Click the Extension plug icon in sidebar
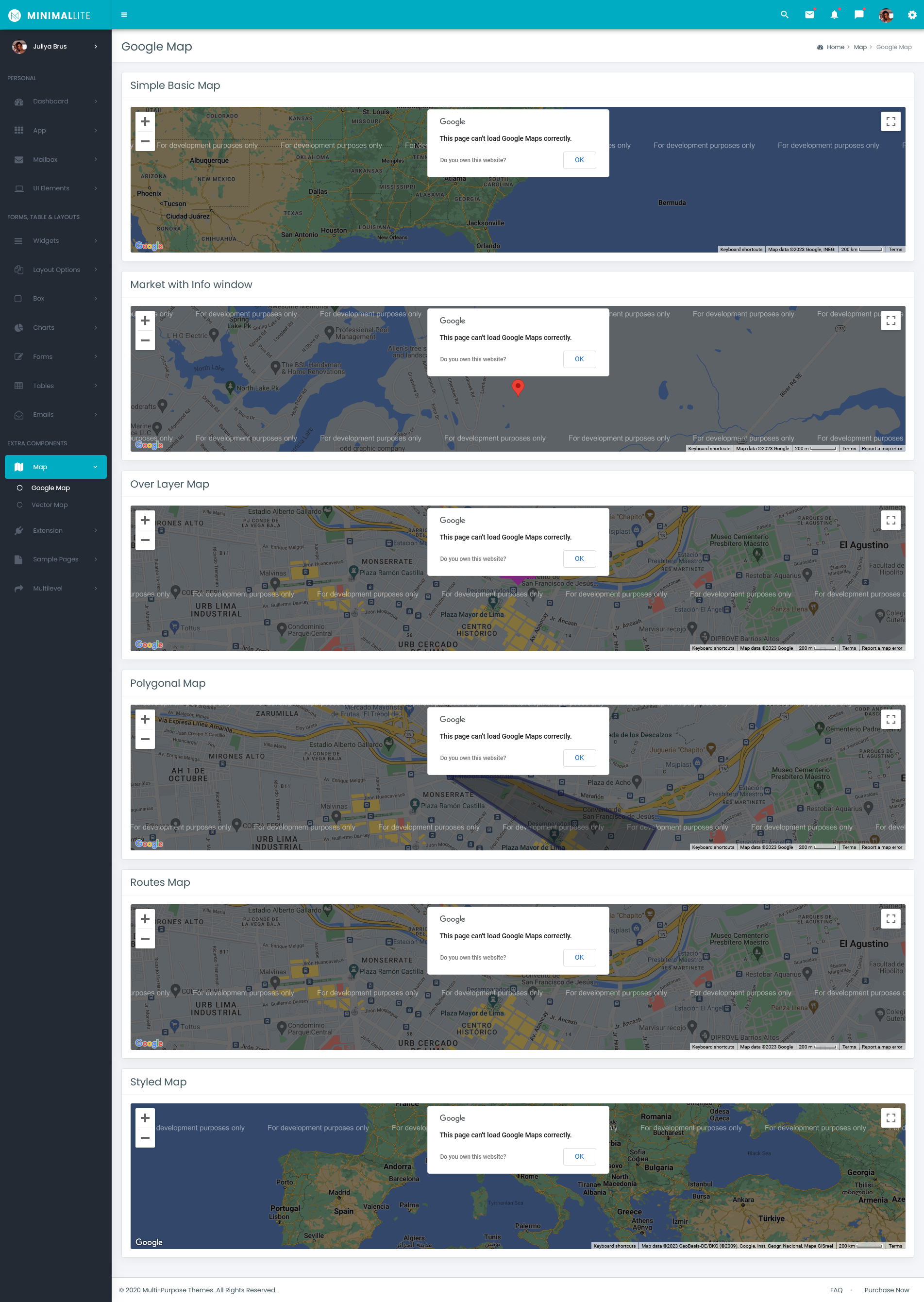 point(19,530)
